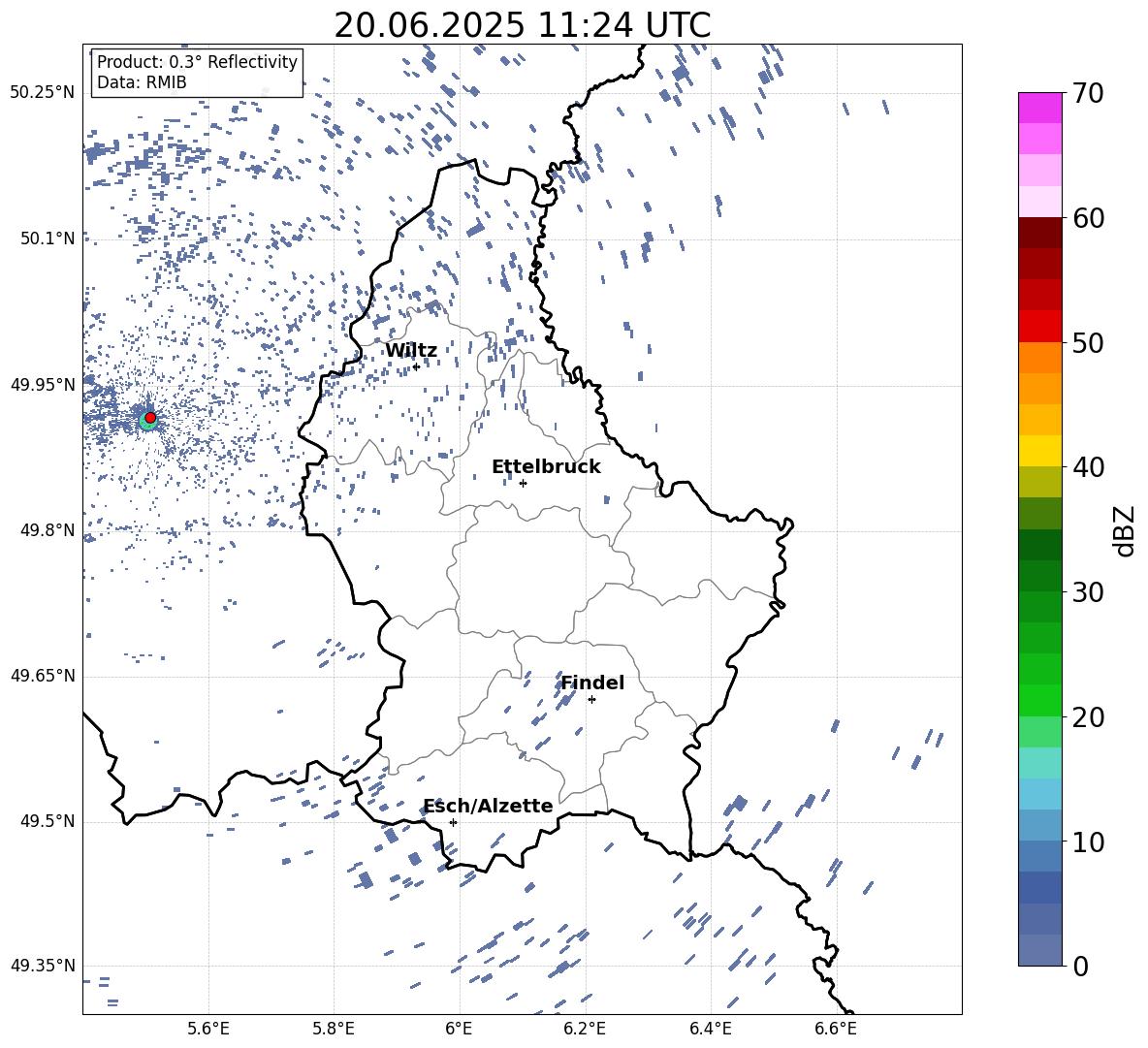Click the plot title 20.06.2025 11:24 UTC
The height and width of the screenshot is (1048, 1148).
coord(522,25)
